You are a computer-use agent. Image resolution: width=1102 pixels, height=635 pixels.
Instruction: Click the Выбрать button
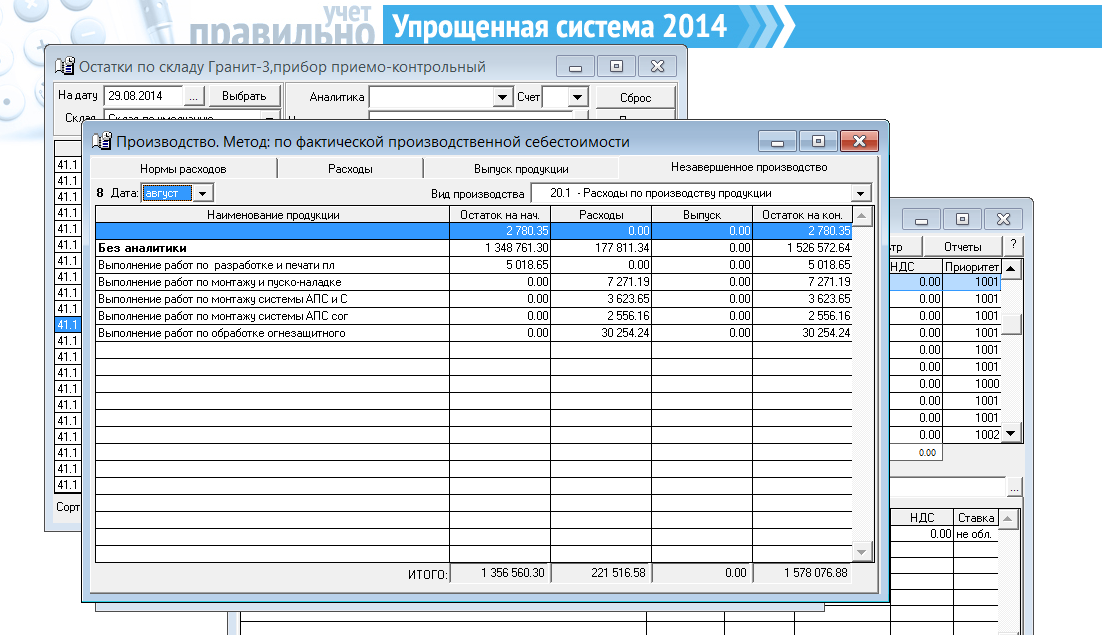pyautogui.click(x=244, y=96)
